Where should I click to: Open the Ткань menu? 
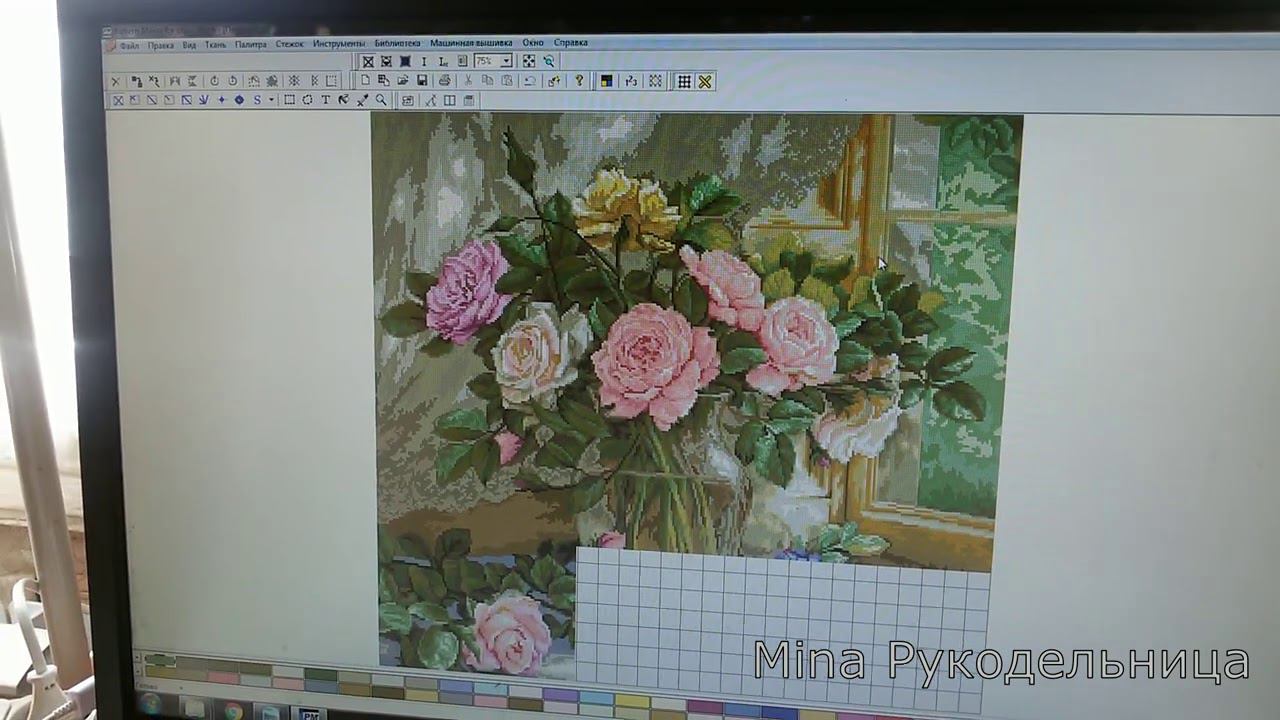coord(215,45)
